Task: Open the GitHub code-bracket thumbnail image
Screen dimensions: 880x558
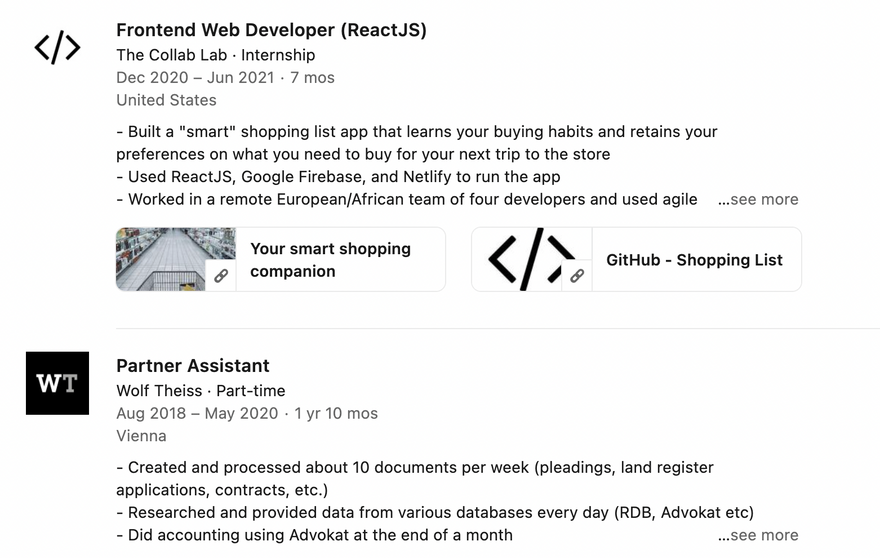Action: (531, 259)
